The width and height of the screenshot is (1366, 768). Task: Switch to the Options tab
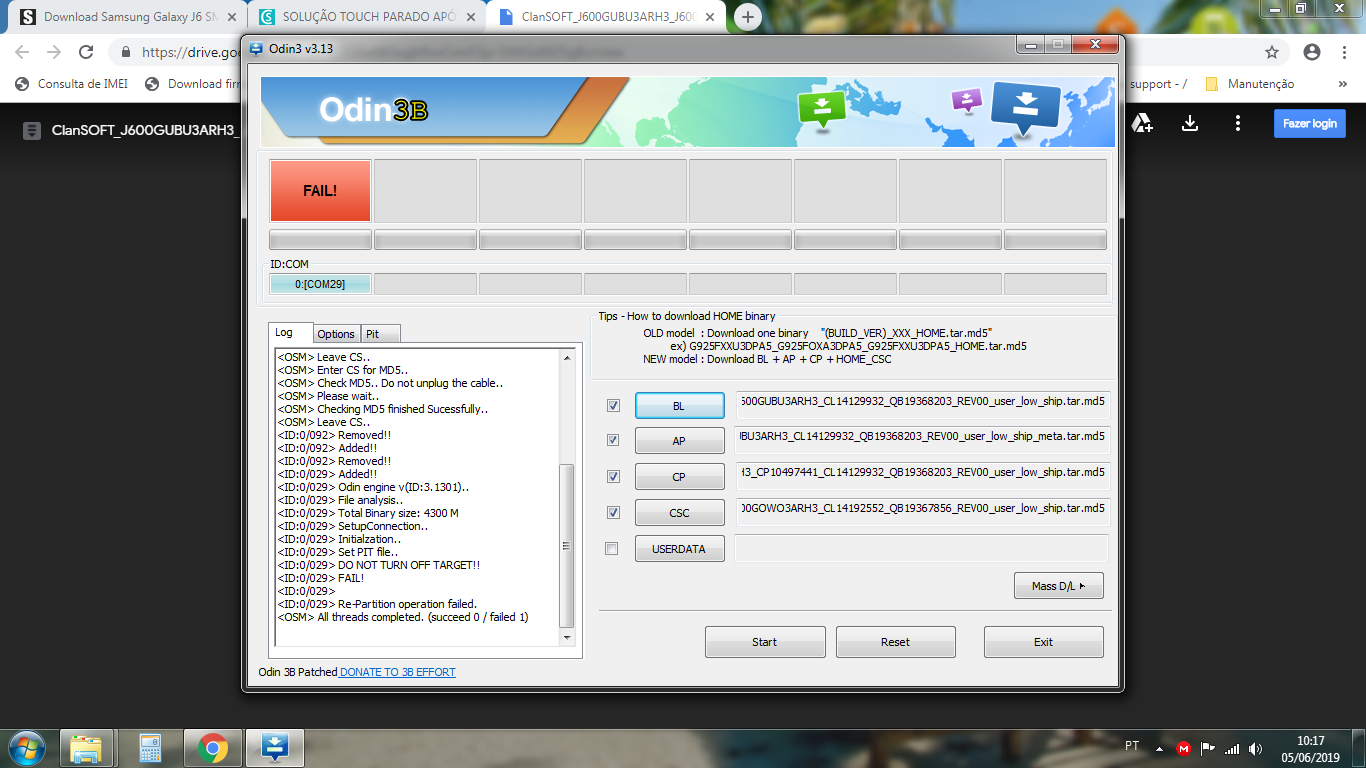pos(336,334)
